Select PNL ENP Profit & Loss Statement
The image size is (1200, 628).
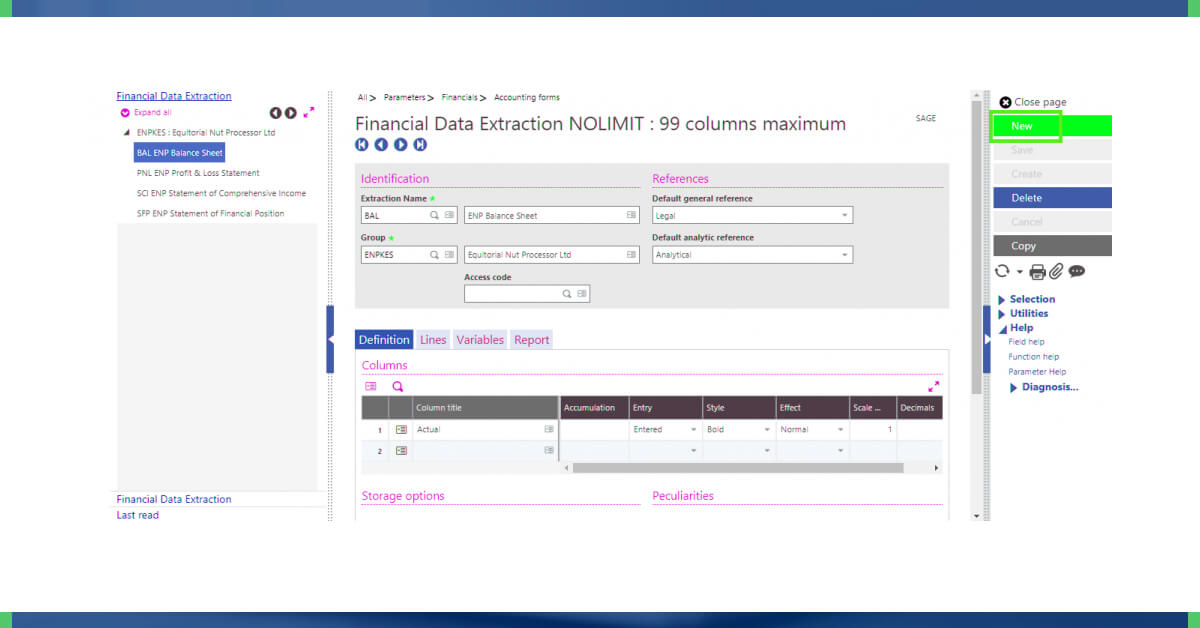[198, 173]
